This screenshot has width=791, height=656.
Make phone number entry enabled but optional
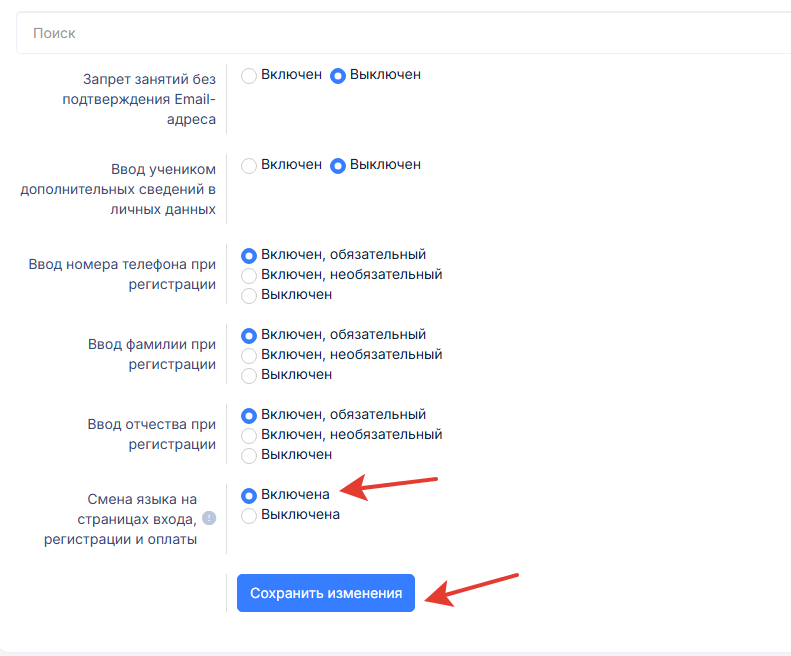click(249, 275)
